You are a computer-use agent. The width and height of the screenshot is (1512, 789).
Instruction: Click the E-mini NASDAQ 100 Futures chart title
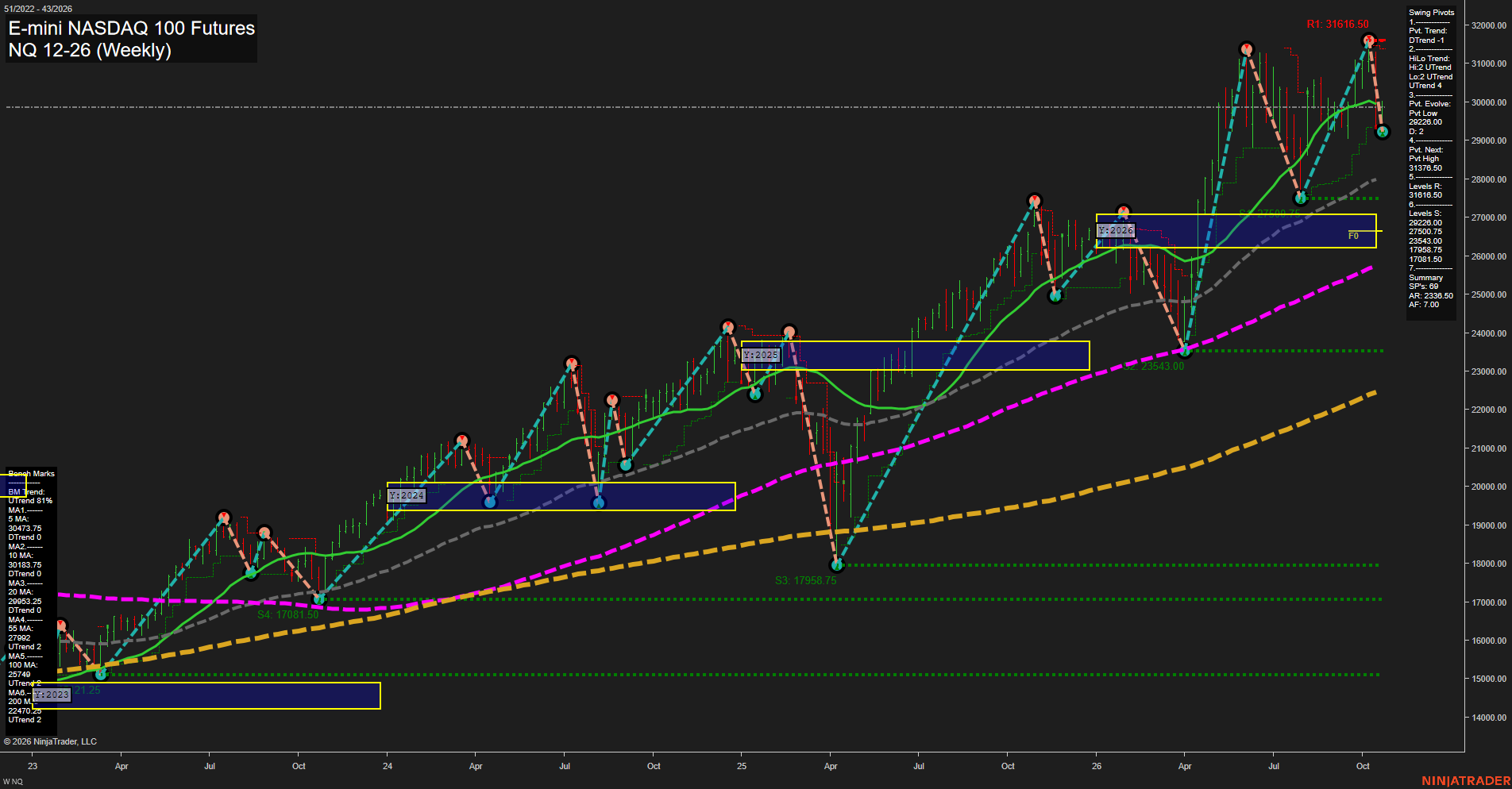(132, 28)
